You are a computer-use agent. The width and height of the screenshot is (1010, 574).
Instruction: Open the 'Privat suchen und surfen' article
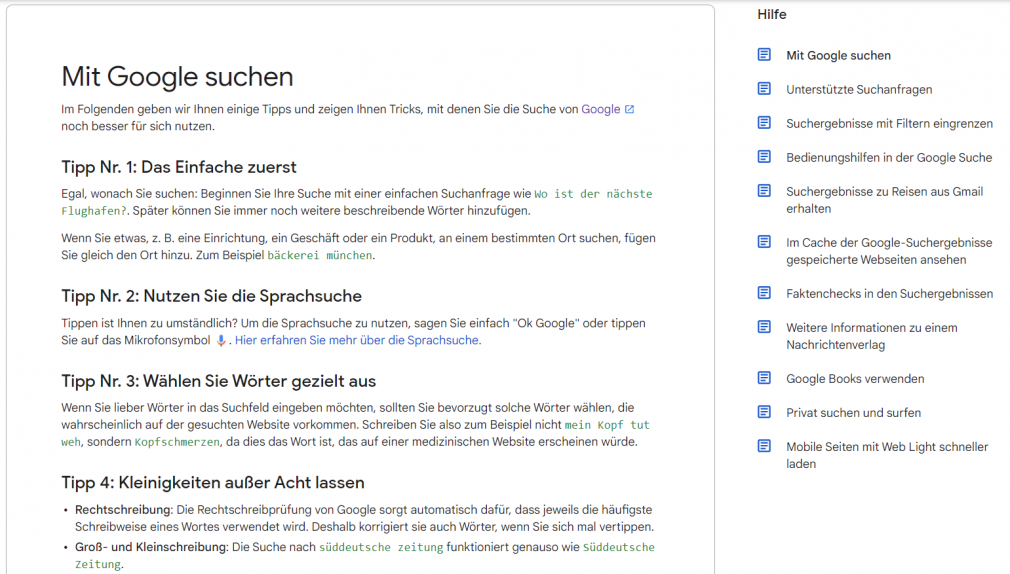pyautogui.click(x=853, y=413)
